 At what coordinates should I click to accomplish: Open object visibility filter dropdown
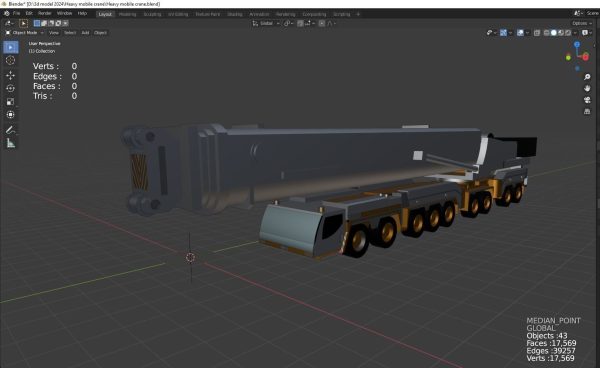pos(491,33)
